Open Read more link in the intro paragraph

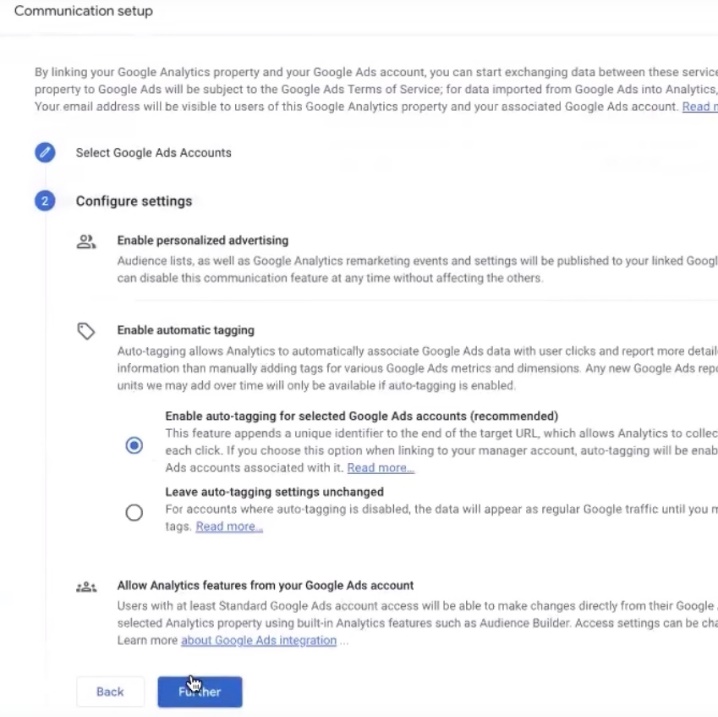click(699, 107)
